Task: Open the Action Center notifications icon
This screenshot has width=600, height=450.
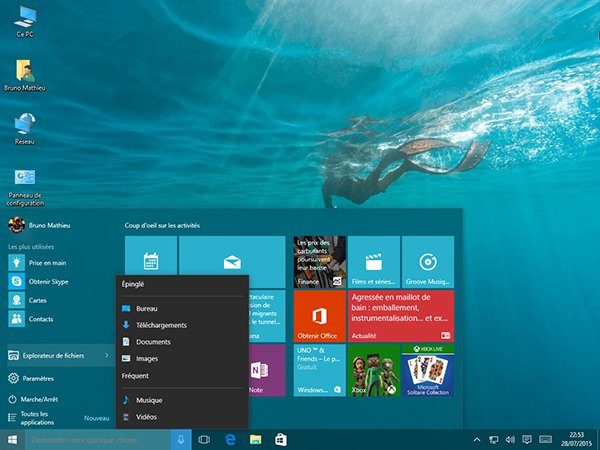Action: coord(527,440)
